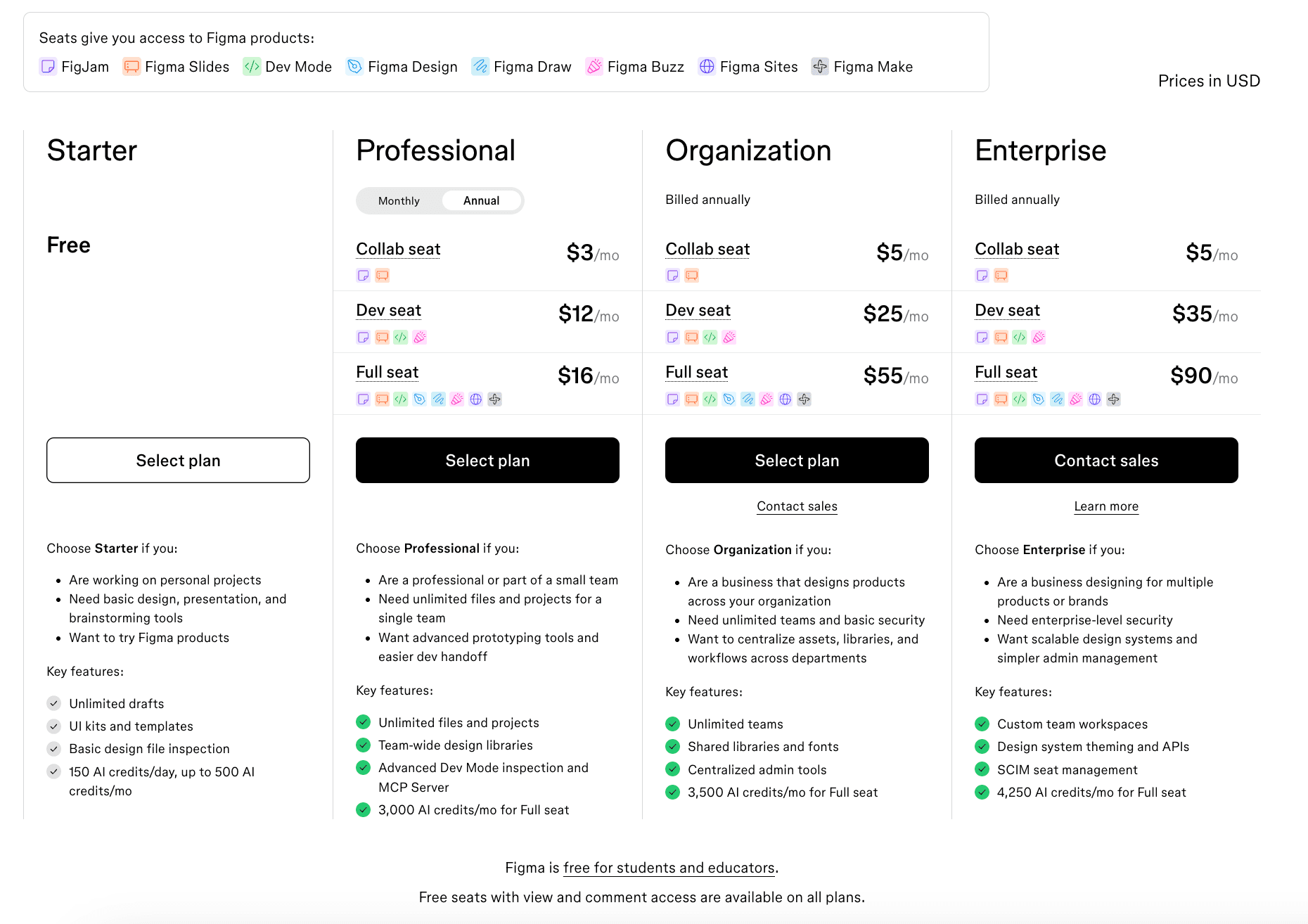Image resolution: width=1308 pixels, height=924 pixels.
Task: Click Organization Dev seat label
Action: pos(698,311)
